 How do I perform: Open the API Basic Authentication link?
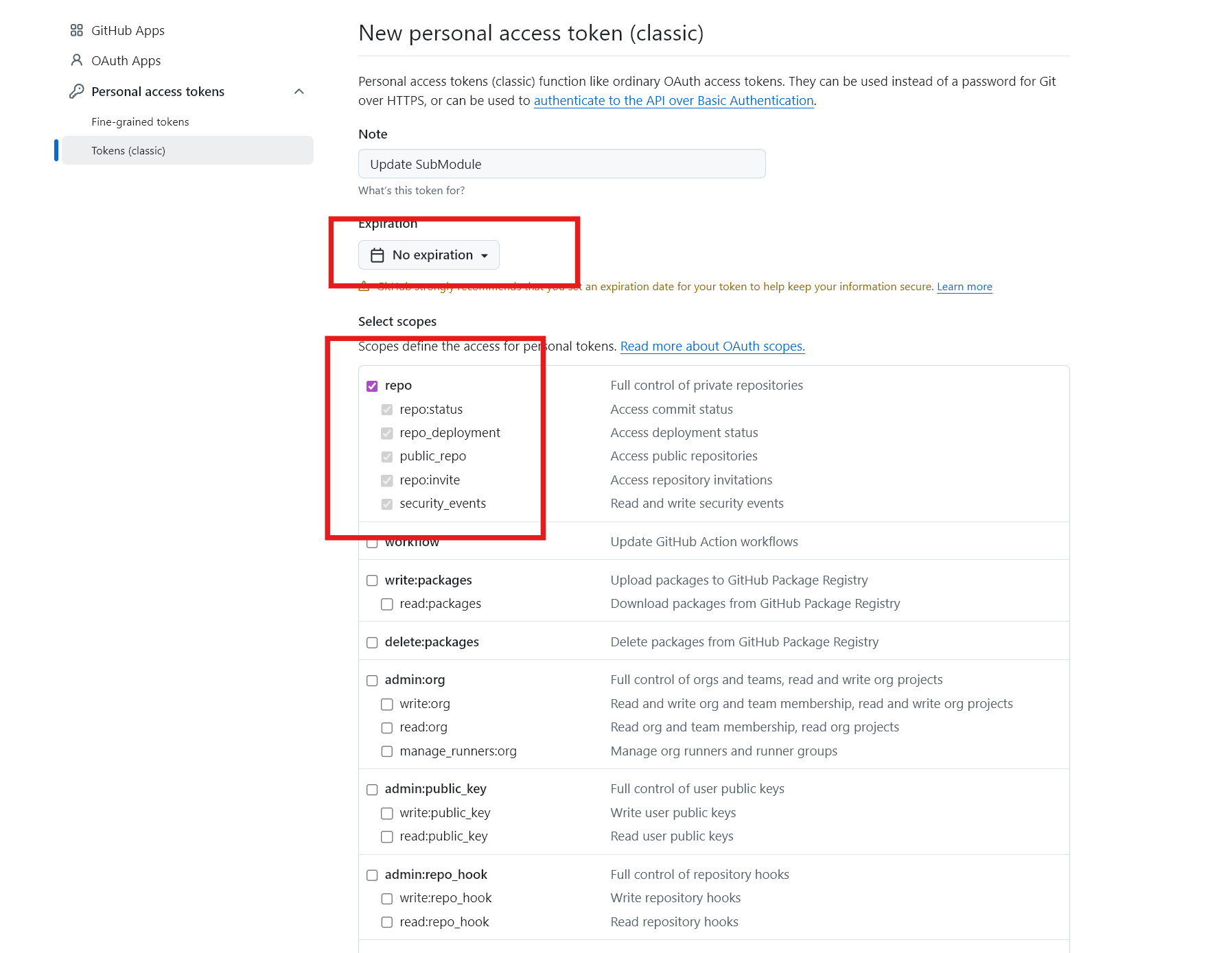pos(673,100)
